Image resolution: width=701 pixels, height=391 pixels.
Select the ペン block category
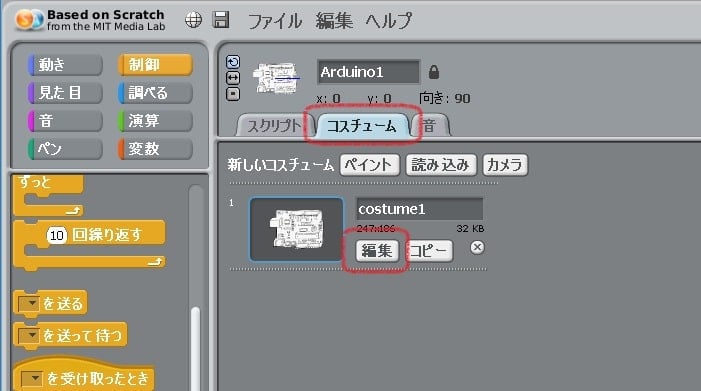click(65, 149)
